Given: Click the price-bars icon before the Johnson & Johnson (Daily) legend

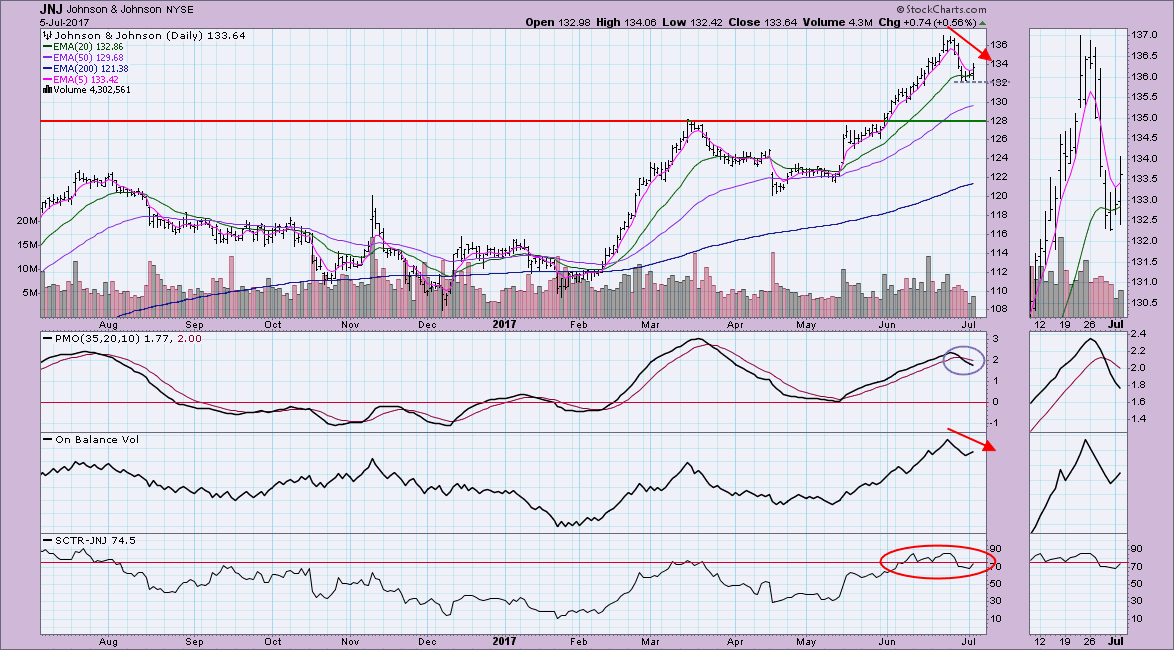Looking at the screenshot, I should click(45, 35).
